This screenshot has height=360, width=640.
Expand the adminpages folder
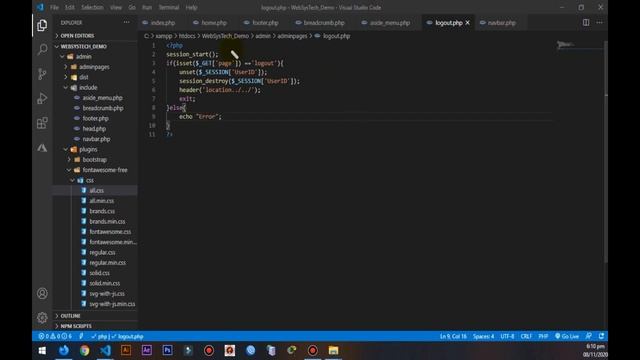click(x=94, y=67)
